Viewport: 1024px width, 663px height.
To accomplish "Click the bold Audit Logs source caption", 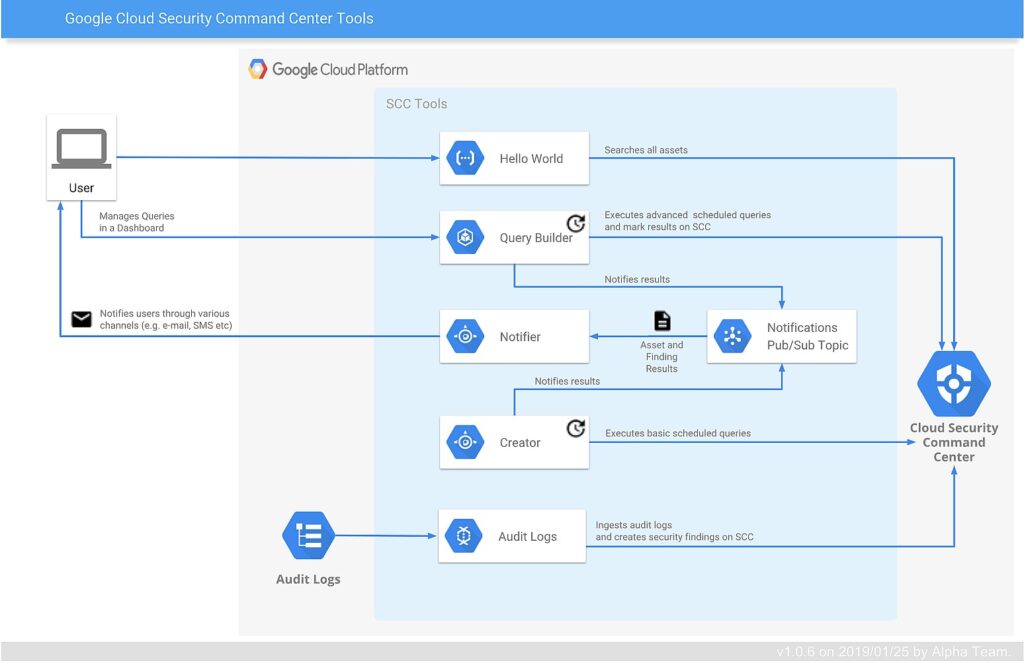I will [x=308, y=579].
